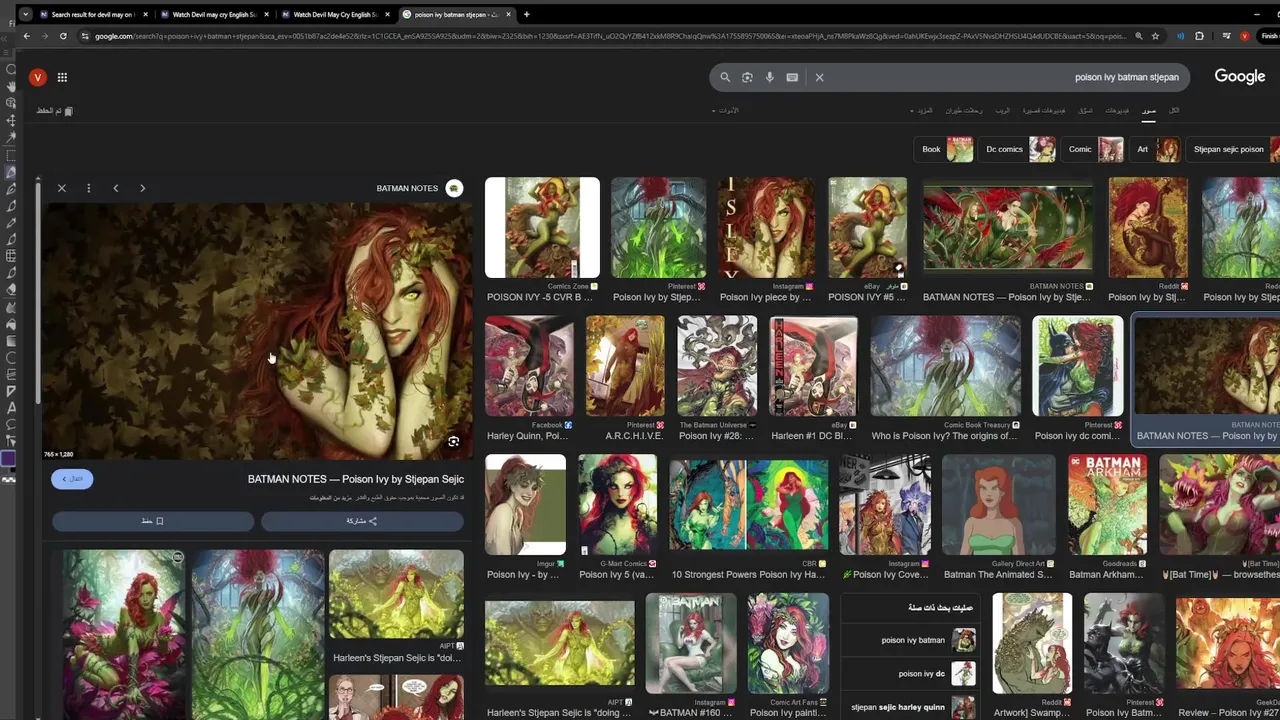Switch to the All (الكل) results tab
The width and height of the screenshot is (1280, 720).
[x=1175, y=111]
